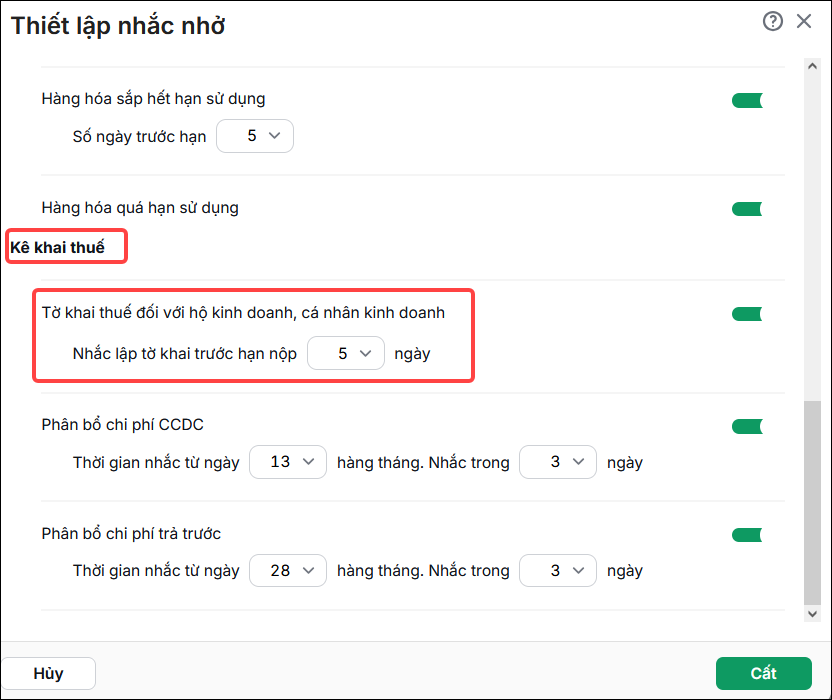This screenshot has height=700, width=832.
Task: Click the scrollbar up arrow
Action: pyautogui.click(x=812, y=66)
